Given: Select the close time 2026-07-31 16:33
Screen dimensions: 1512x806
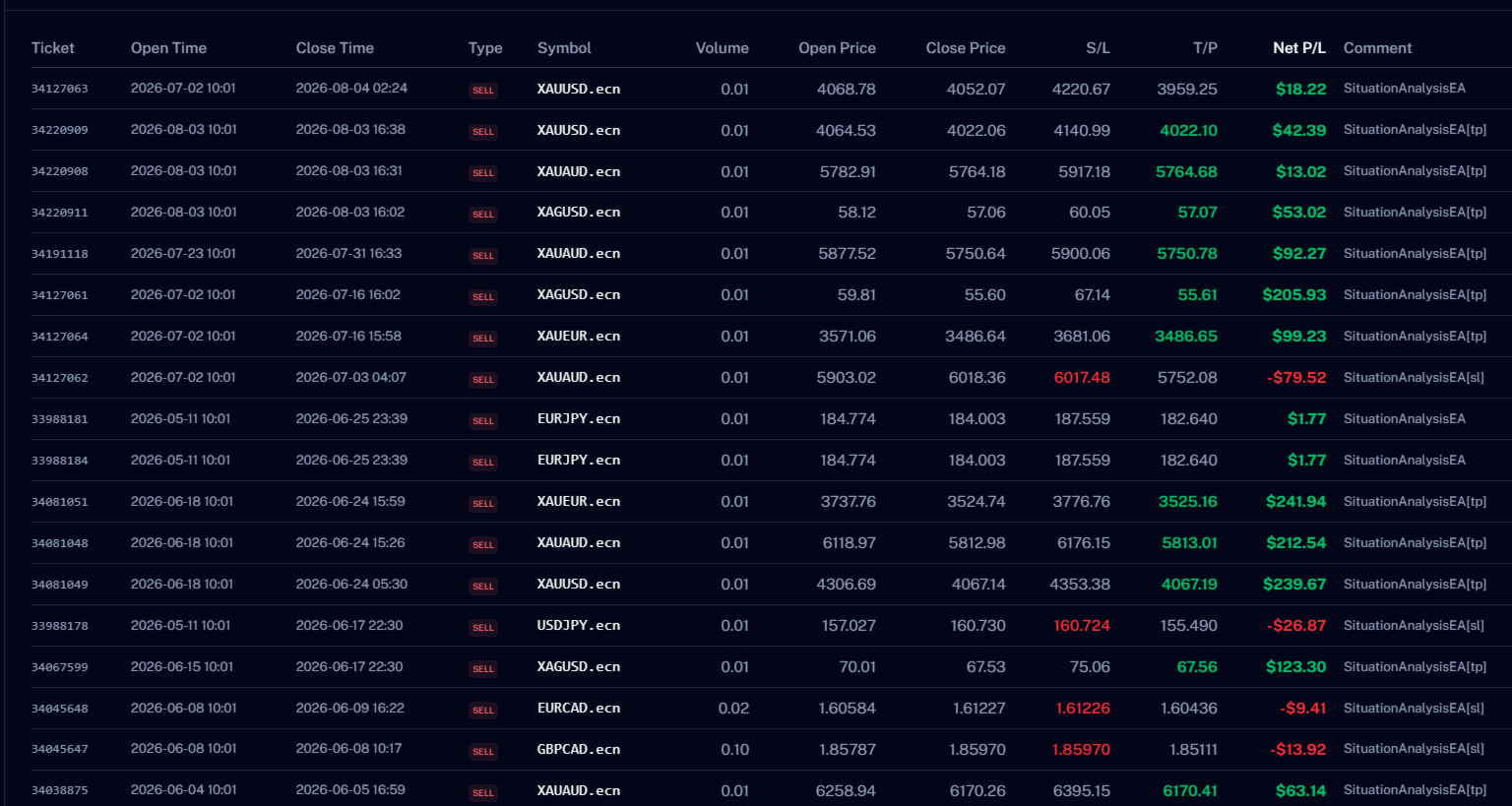Looking at the screenshot, I should click(348, 254).
